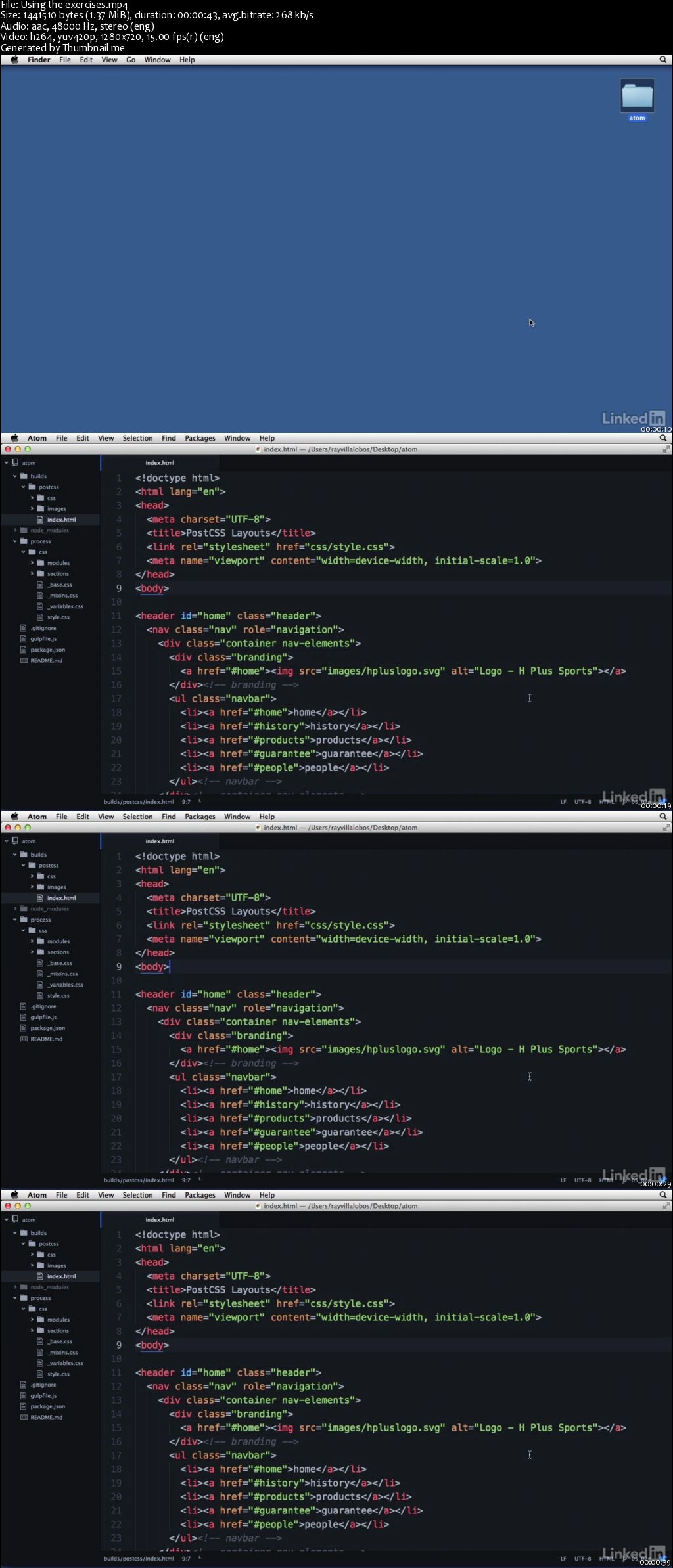Open the Window menu in the 00:00:29 frame

(x=237, y=817)
